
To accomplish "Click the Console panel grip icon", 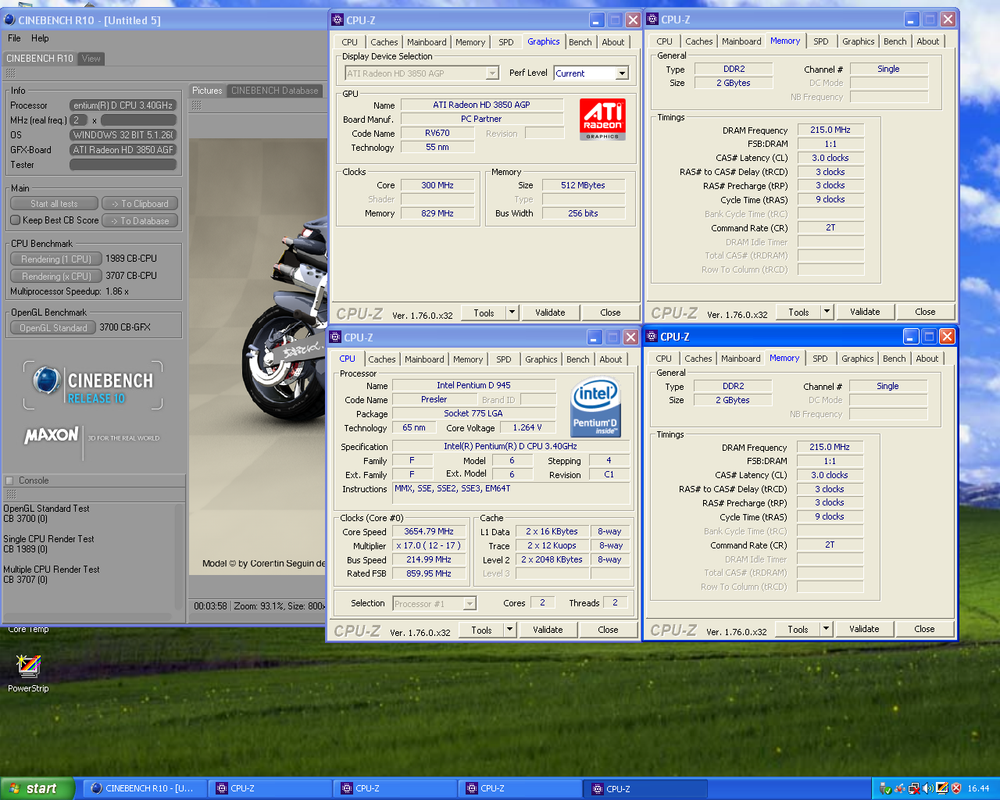I will [10, 494].
